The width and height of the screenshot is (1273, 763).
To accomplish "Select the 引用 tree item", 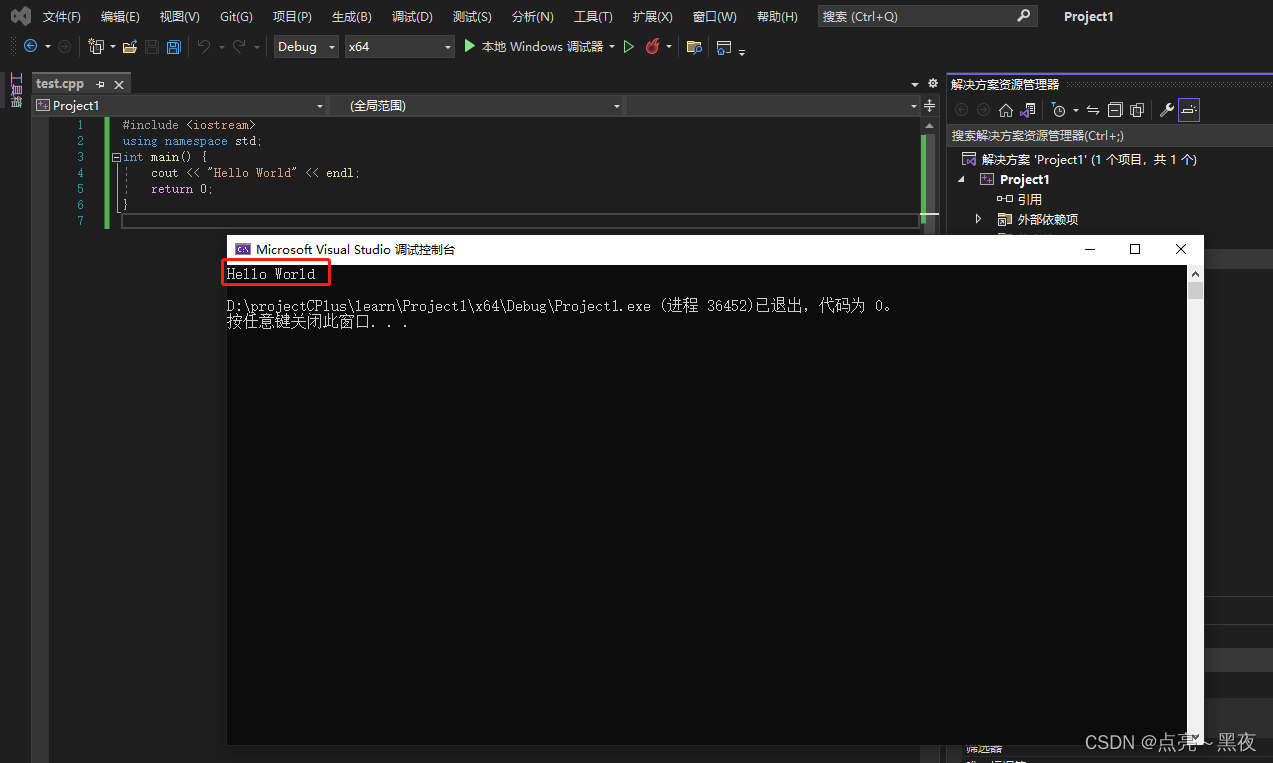I will [1020, 199].
